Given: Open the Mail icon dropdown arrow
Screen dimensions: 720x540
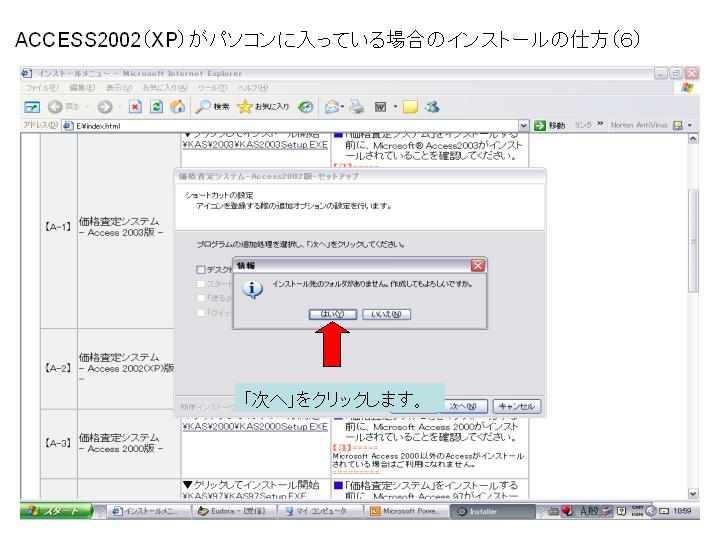Looking at the screenshot, I should click(343, 107).
